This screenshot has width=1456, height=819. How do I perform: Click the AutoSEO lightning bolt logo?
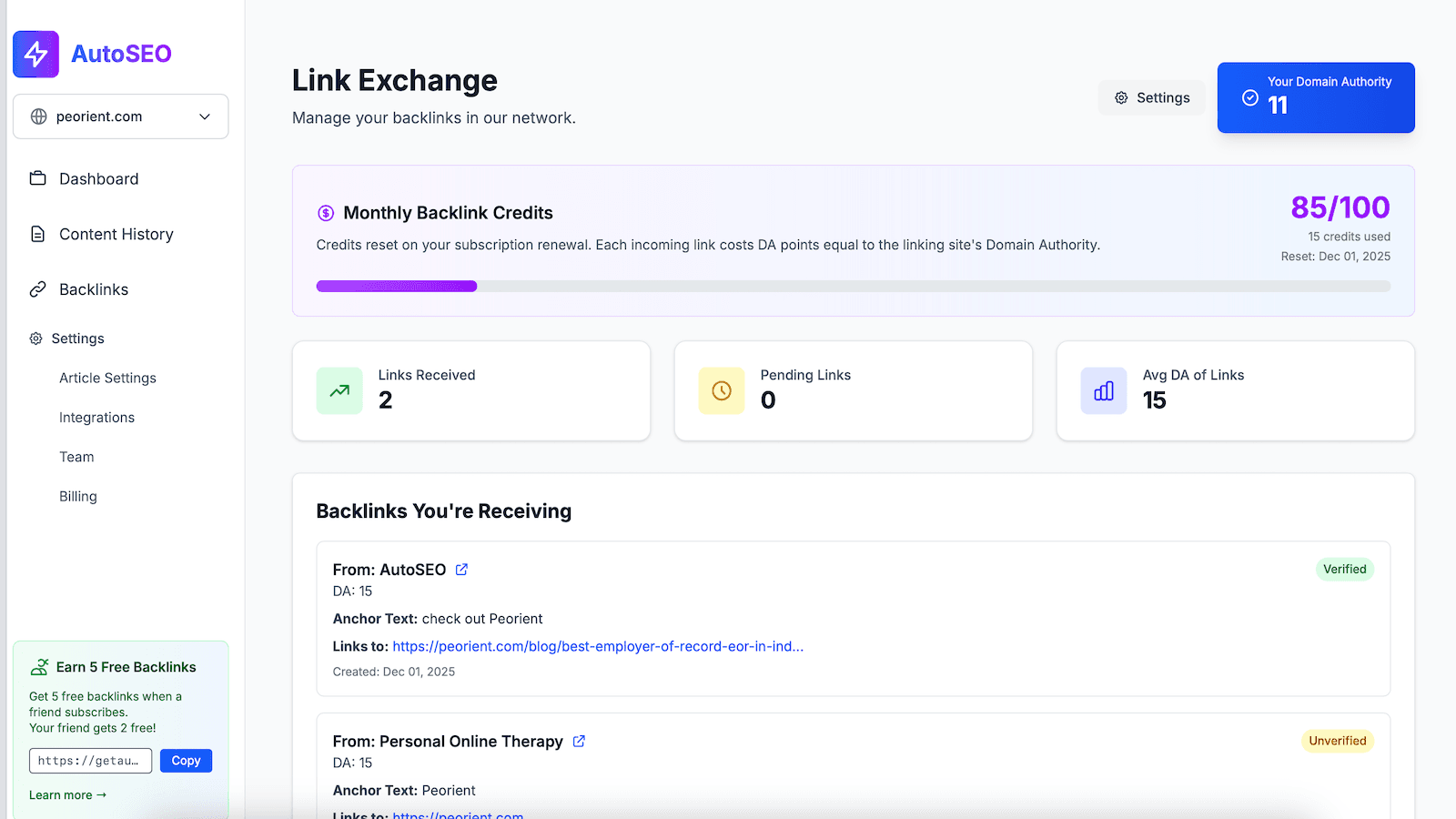pyautogui.click(x=35, y=54)
